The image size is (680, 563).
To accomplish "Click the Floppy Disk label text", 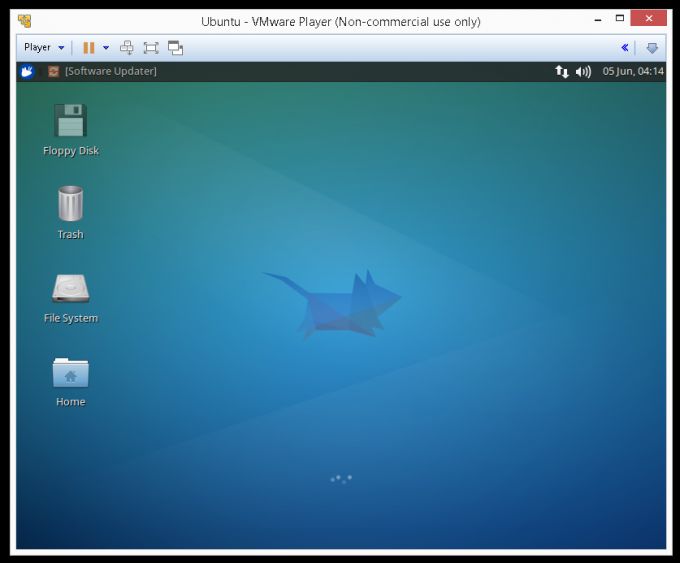I will (x=71, y=151).
